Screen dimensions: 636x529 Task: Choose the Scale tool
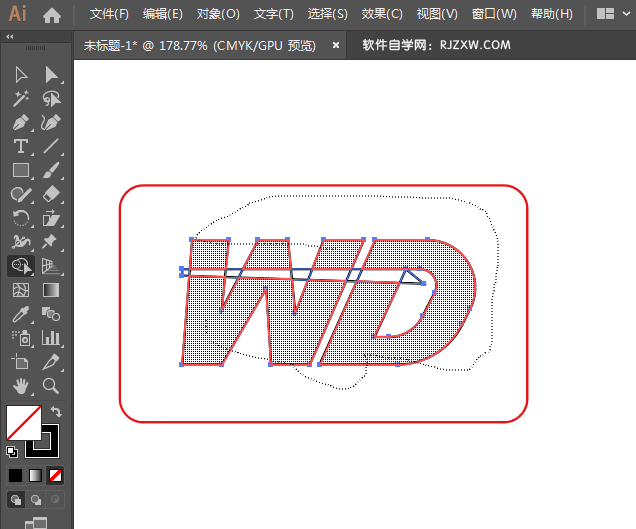[51, 218]
